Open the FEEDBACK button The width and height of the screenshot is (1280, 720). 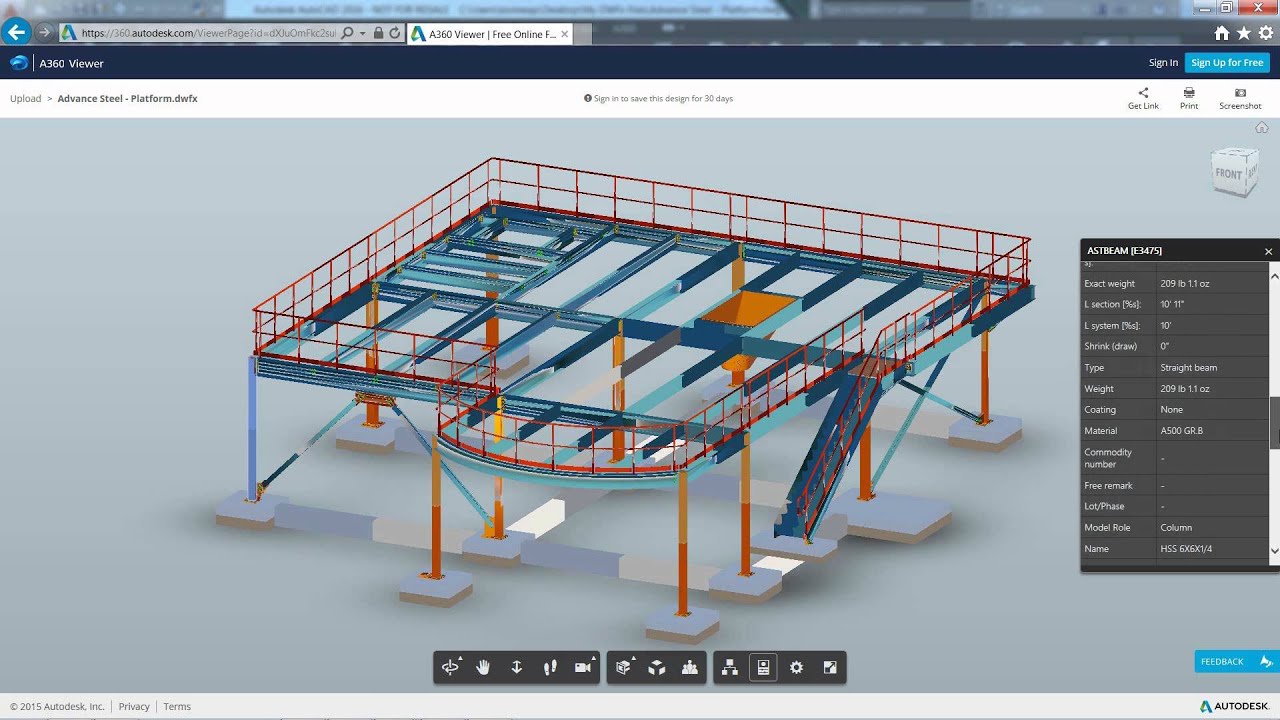[1237, 661]
